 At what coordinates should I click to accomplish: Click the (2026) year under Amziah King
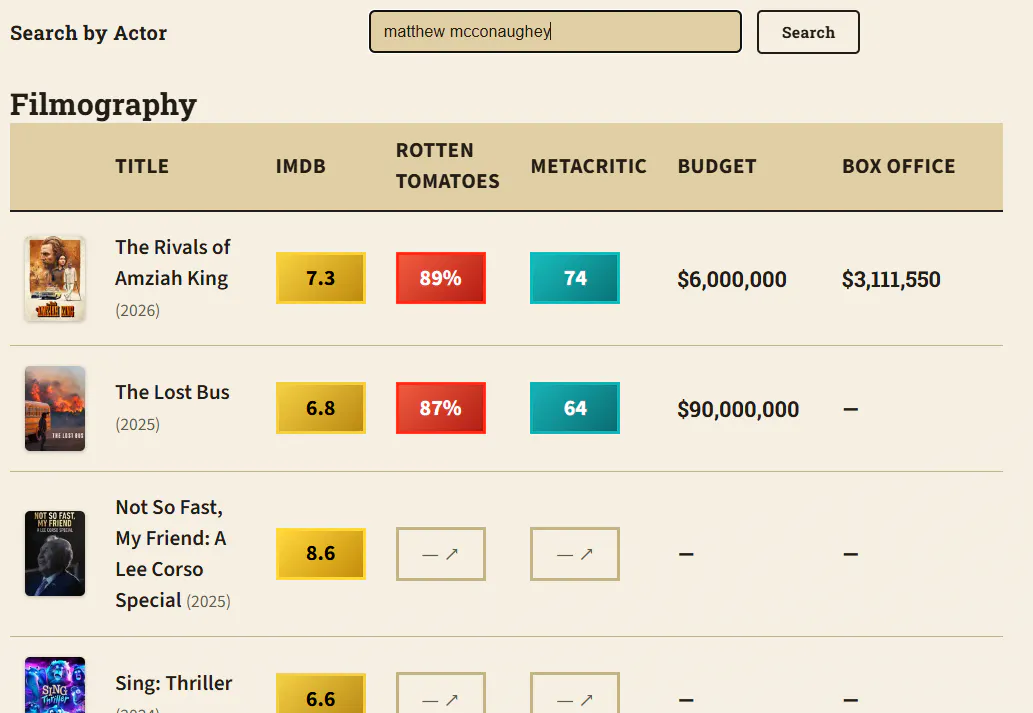click(138, 310)
